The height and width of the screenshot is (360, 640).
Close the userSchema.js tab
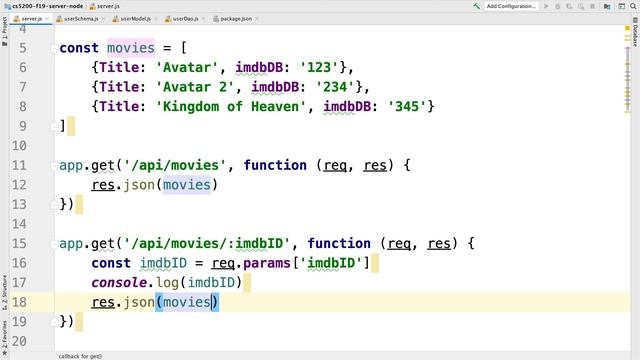[103, 19]
